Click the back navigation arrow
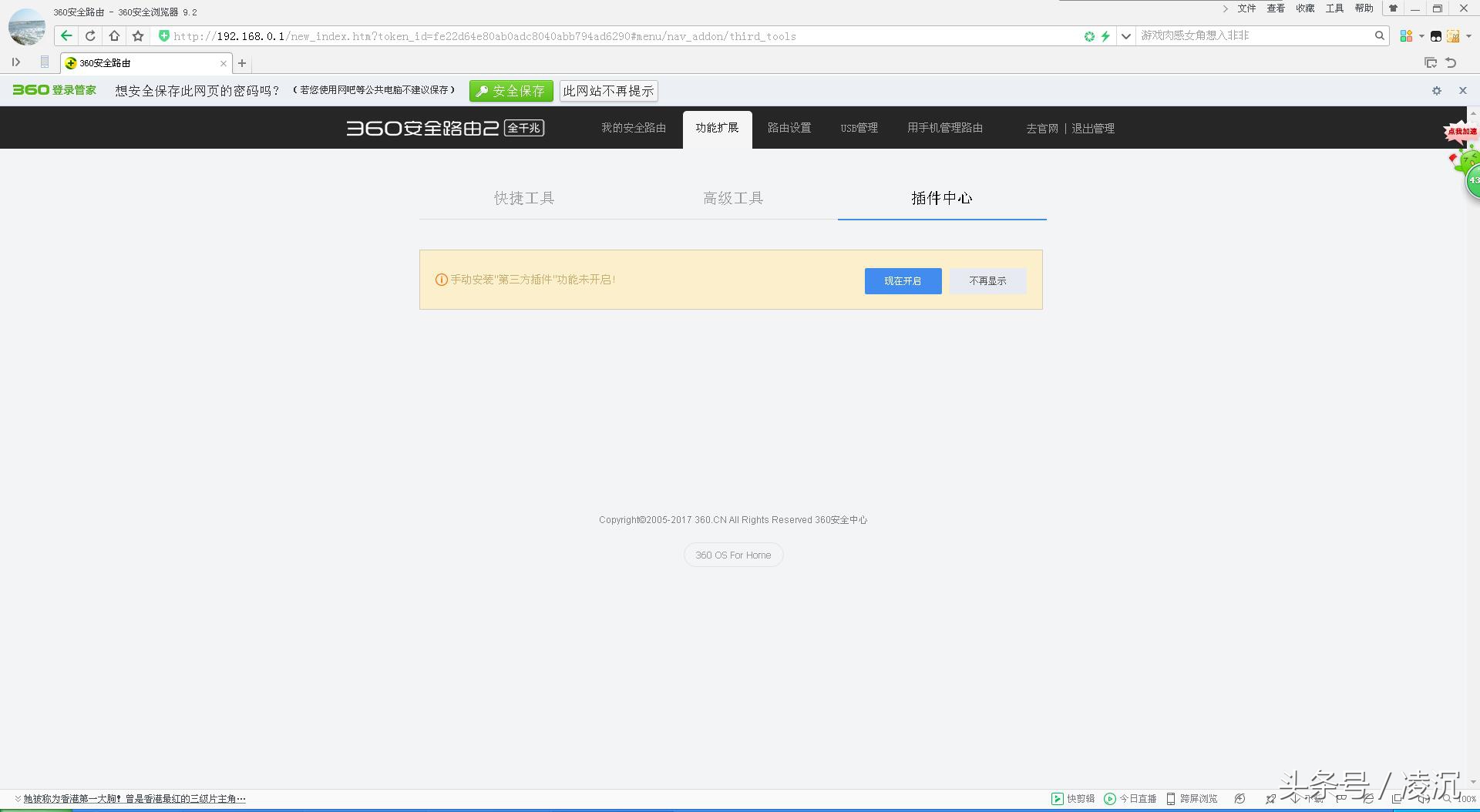 (66, 36)
